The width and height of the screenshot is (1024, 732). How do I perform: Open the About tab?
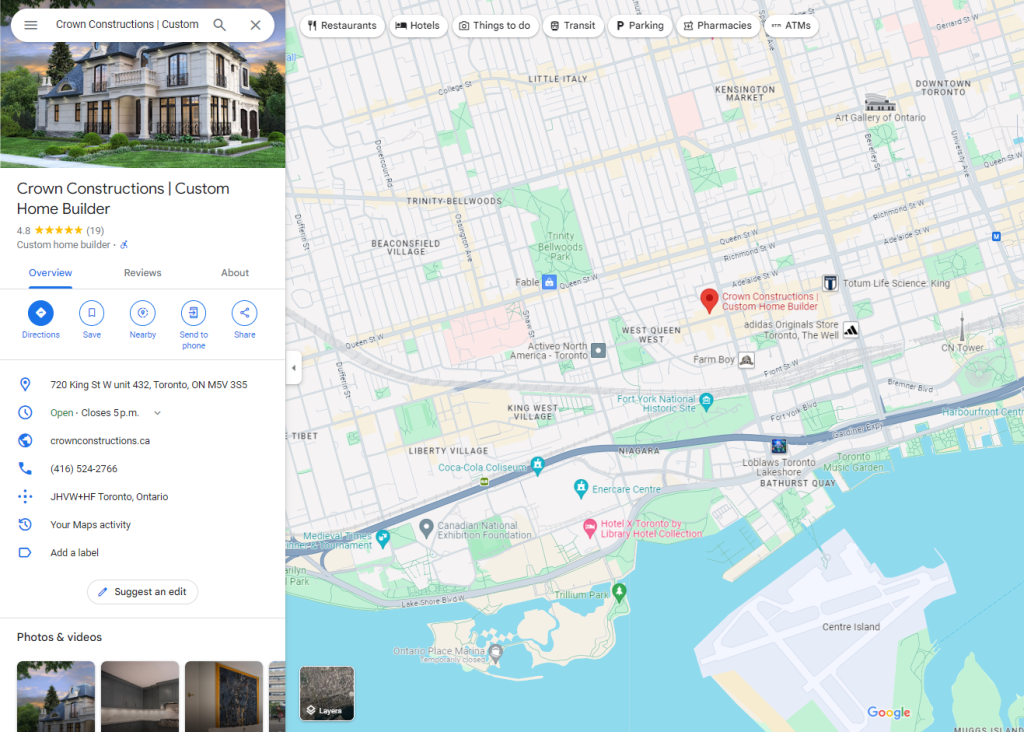click(x=235, y=272)
